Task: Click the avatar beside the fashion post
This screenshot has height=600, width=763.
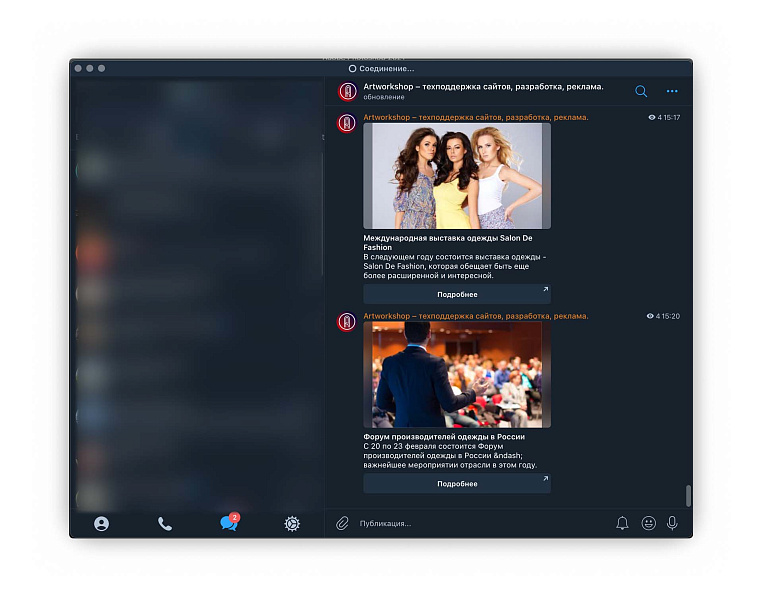Action: 347,123
